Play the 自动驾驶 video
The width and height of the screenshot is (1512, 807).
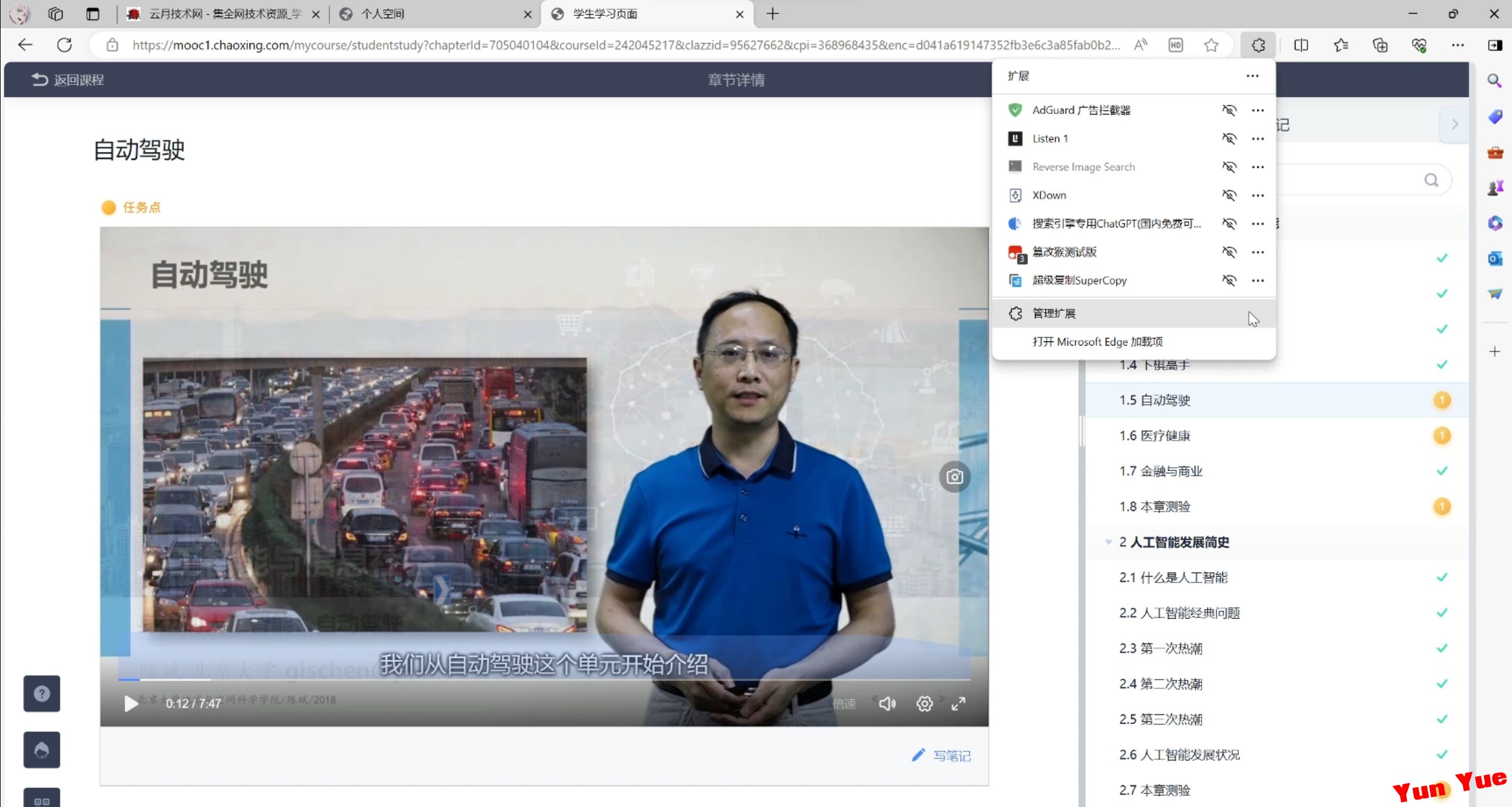[x=131, y=703]
